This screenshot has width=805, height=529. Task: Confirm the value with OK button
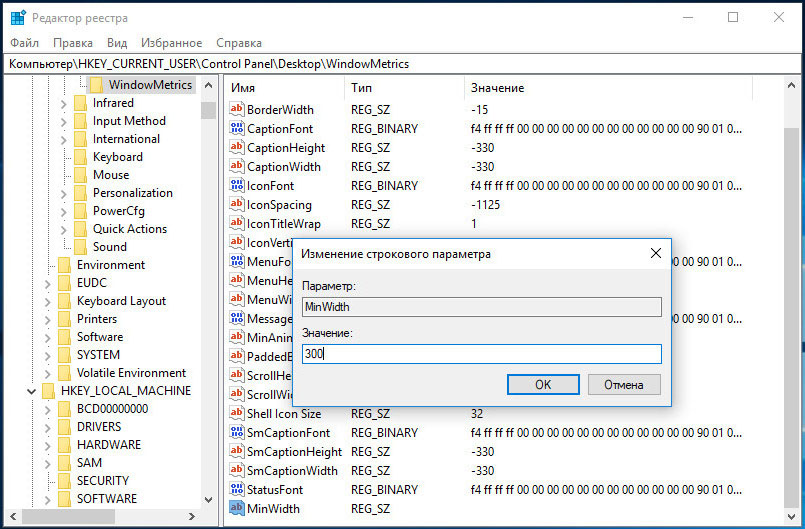[543, 384]
